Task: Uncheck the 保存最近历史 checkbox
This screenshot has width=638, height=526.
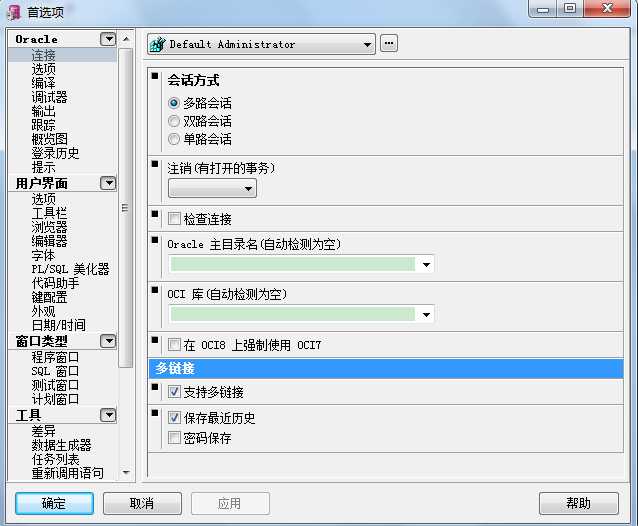Action: pyautogui.click(x=174, y=418)
